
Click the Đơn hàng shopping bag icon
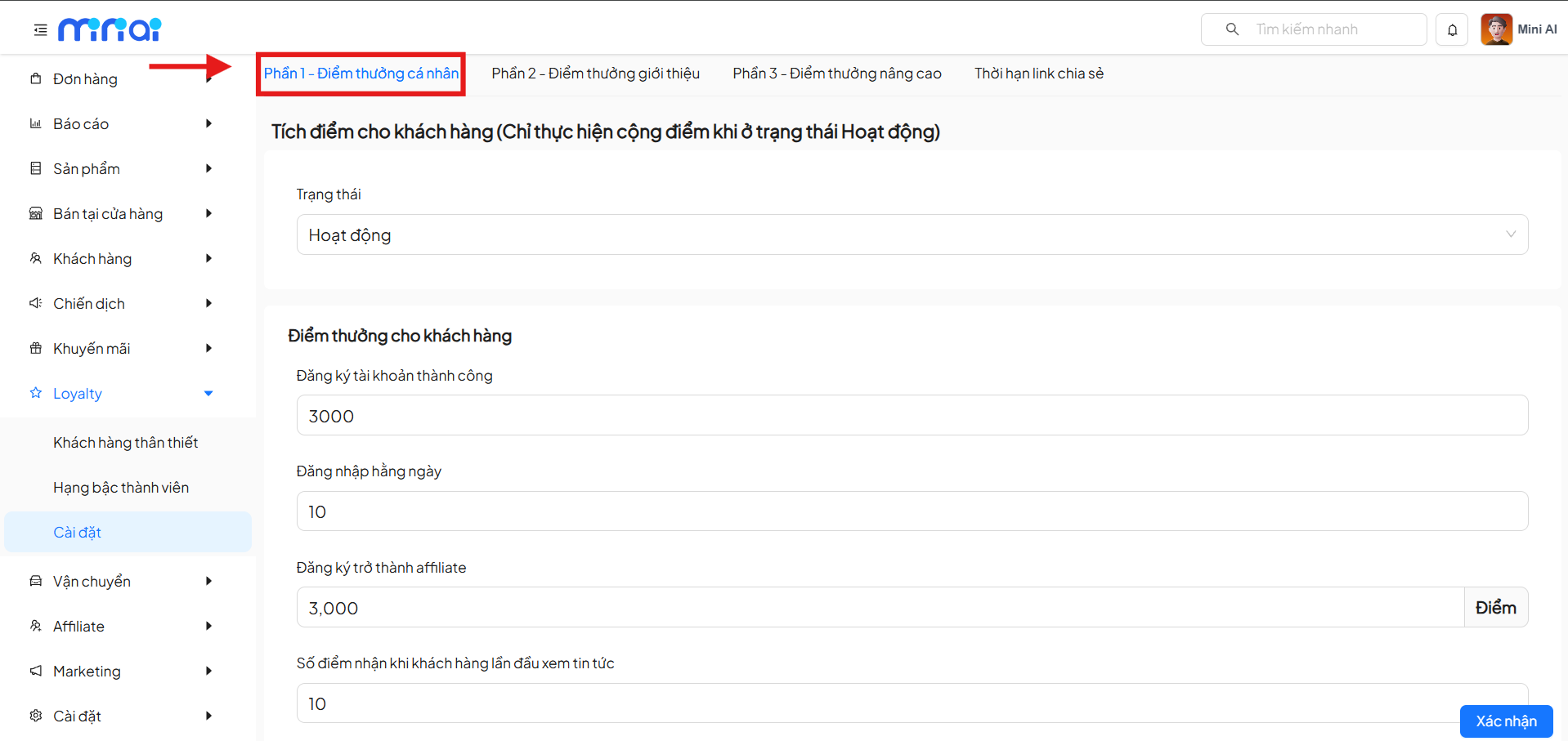(36, 79)
